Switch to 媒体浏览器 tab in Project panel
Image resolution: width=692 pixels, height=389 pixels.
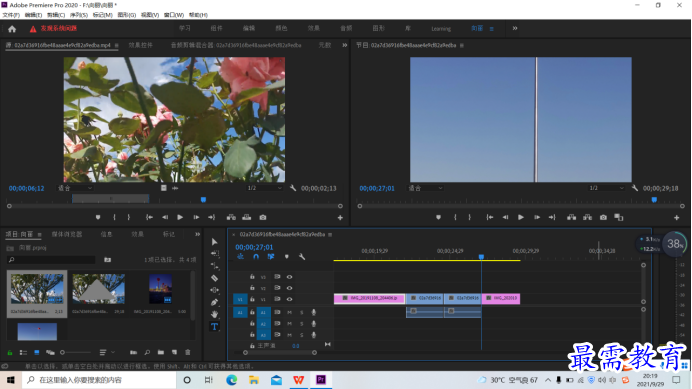[x=67, y=234]
